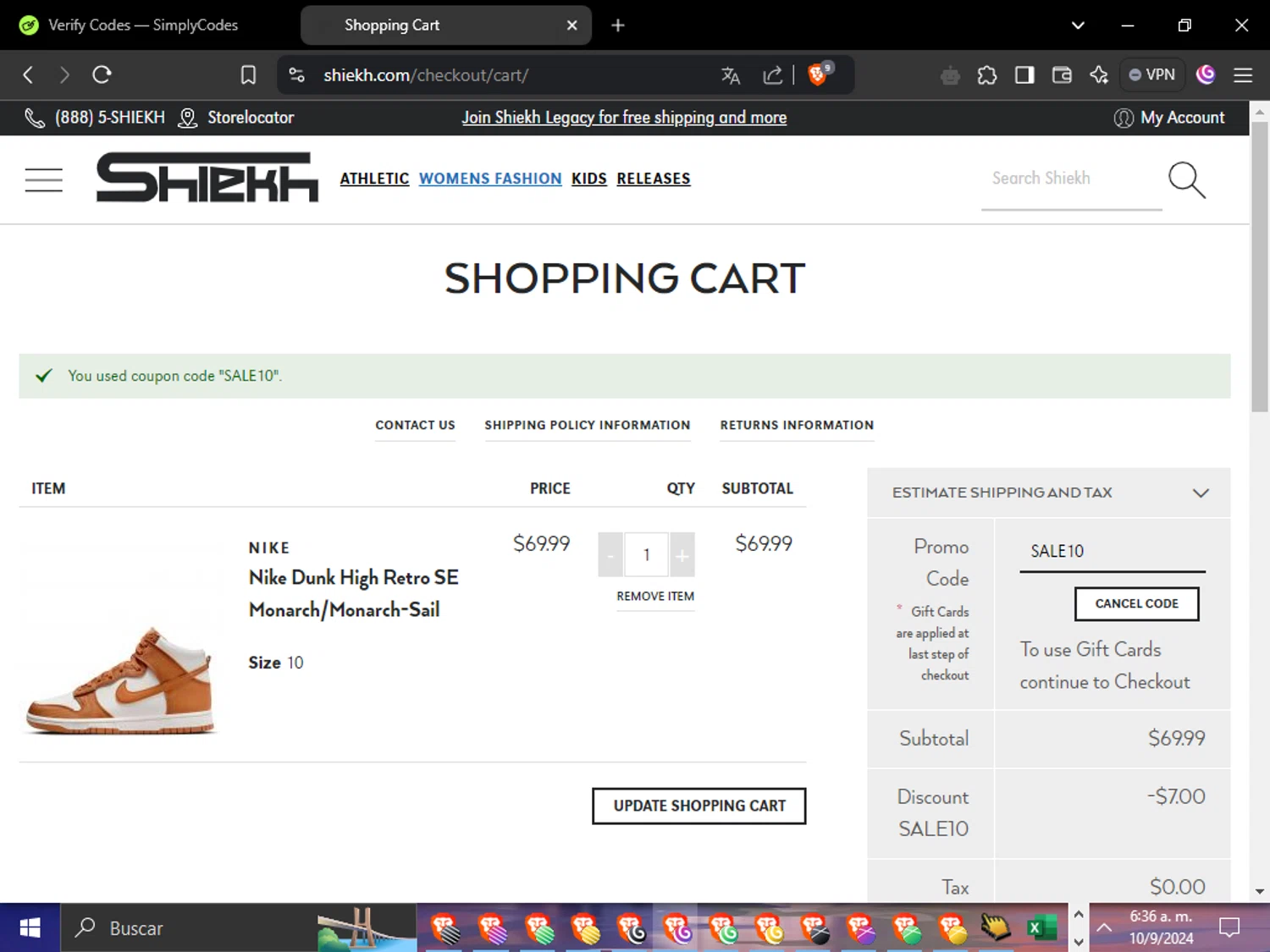Click the Brave profile avatar icon

[1206, 75]
